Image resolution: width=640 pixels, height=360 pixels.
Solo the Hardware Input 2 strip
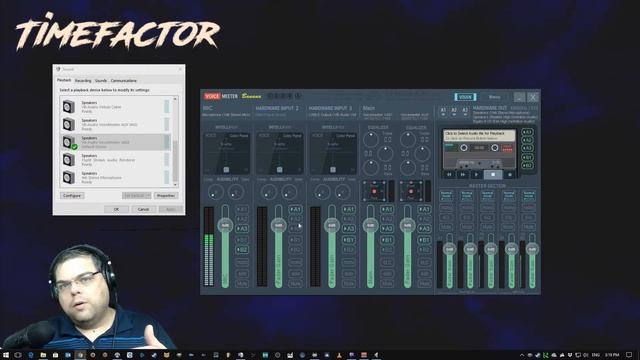[295, 273]
